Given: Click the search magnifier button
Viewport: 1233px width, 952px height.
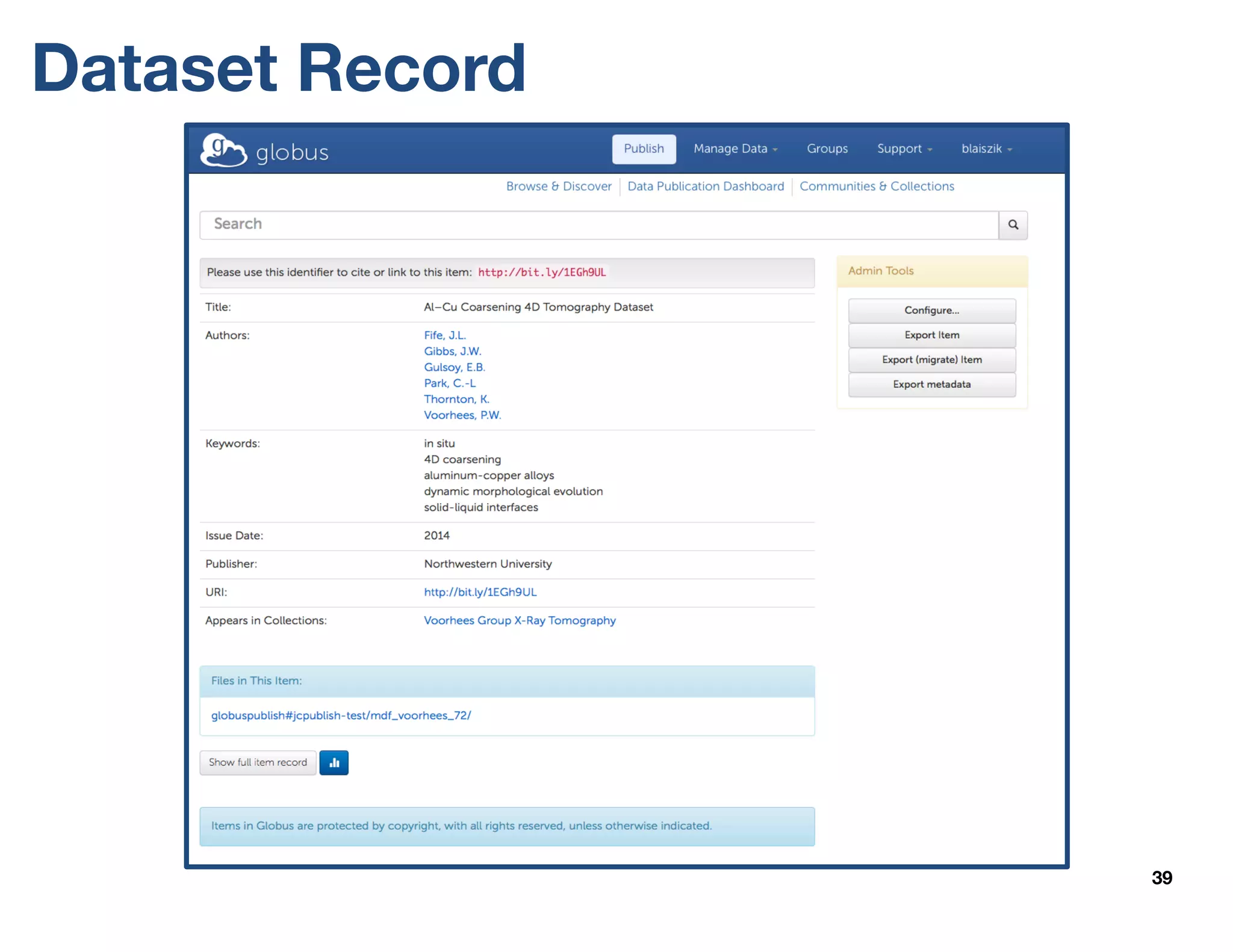Looking at the screenshot, I should click(x=1013, y=225).
